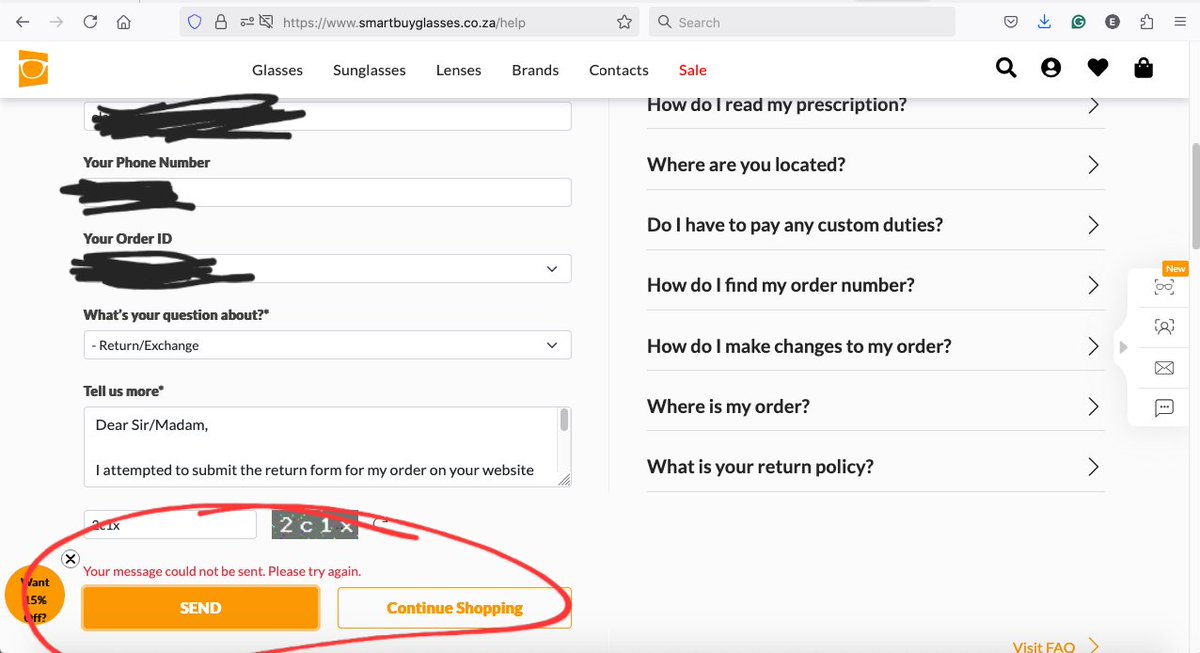Open extensions puzzle-piece menu
Screen dimensions: 1200x653
(1146, 22)
